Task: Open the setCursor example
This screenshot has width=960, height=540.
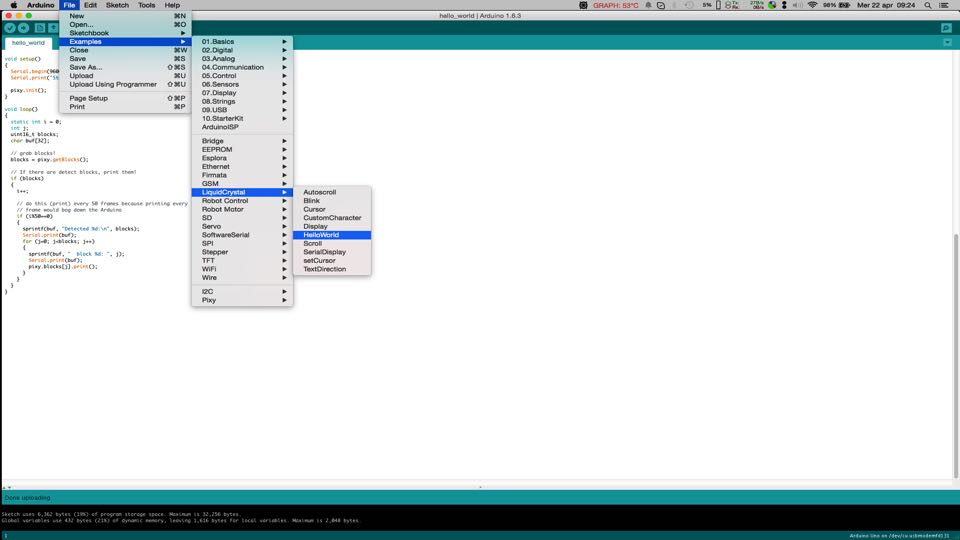Action: coord(332,261)
